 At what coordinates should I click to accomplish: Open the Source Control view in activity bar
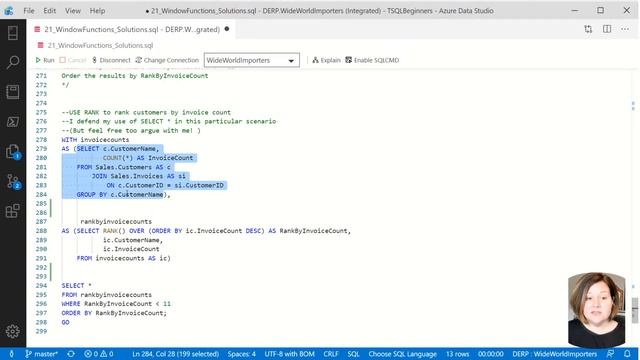[x=13, y=181]
